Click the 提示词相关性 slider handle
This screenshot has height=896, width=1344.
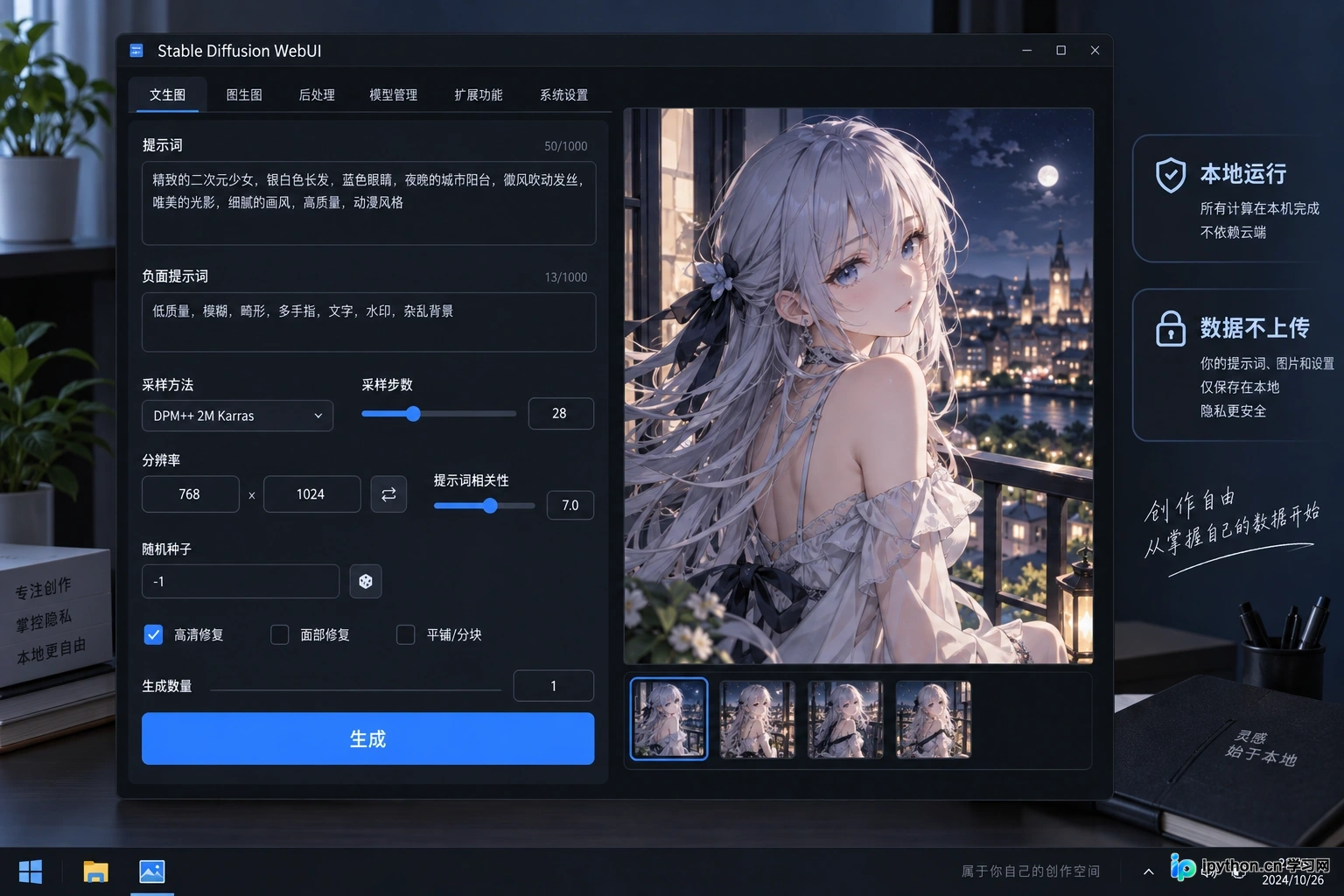pyautogui.click(x=490, y=505)
